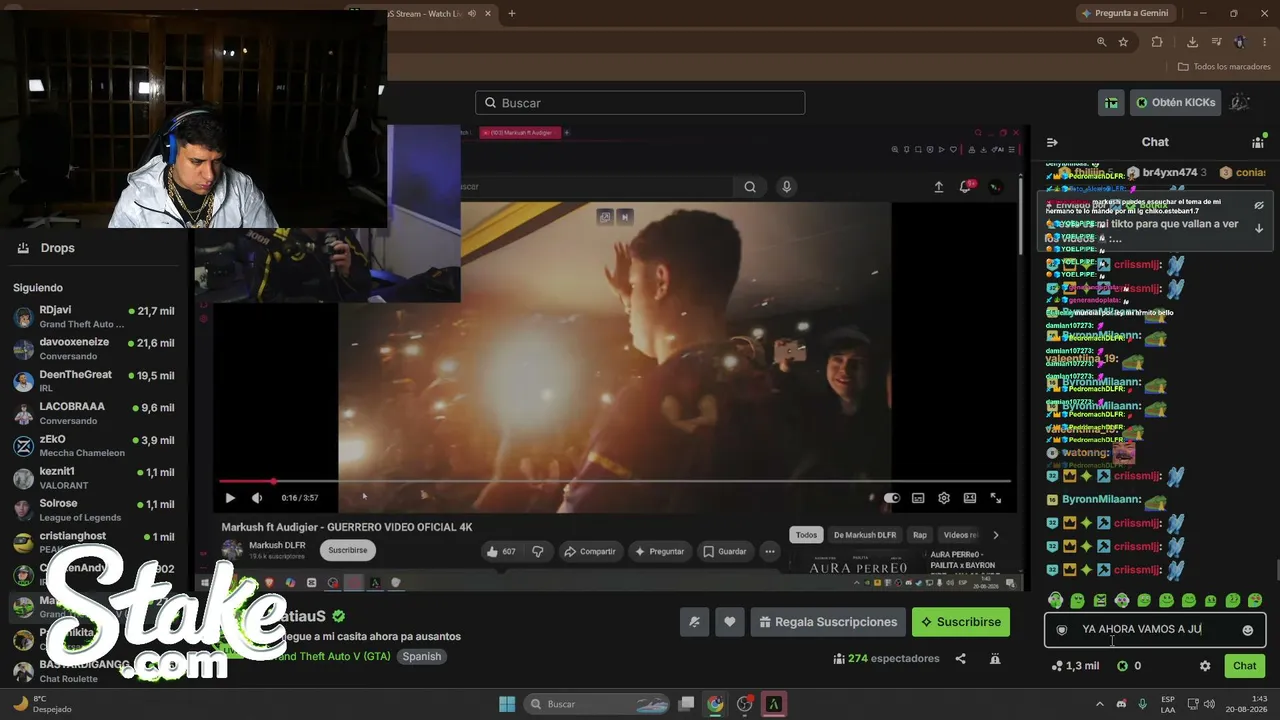Open LACOBRAAA's channel
The height and width of the screenshot is (720, 1280).
click(x=94, y=413)
